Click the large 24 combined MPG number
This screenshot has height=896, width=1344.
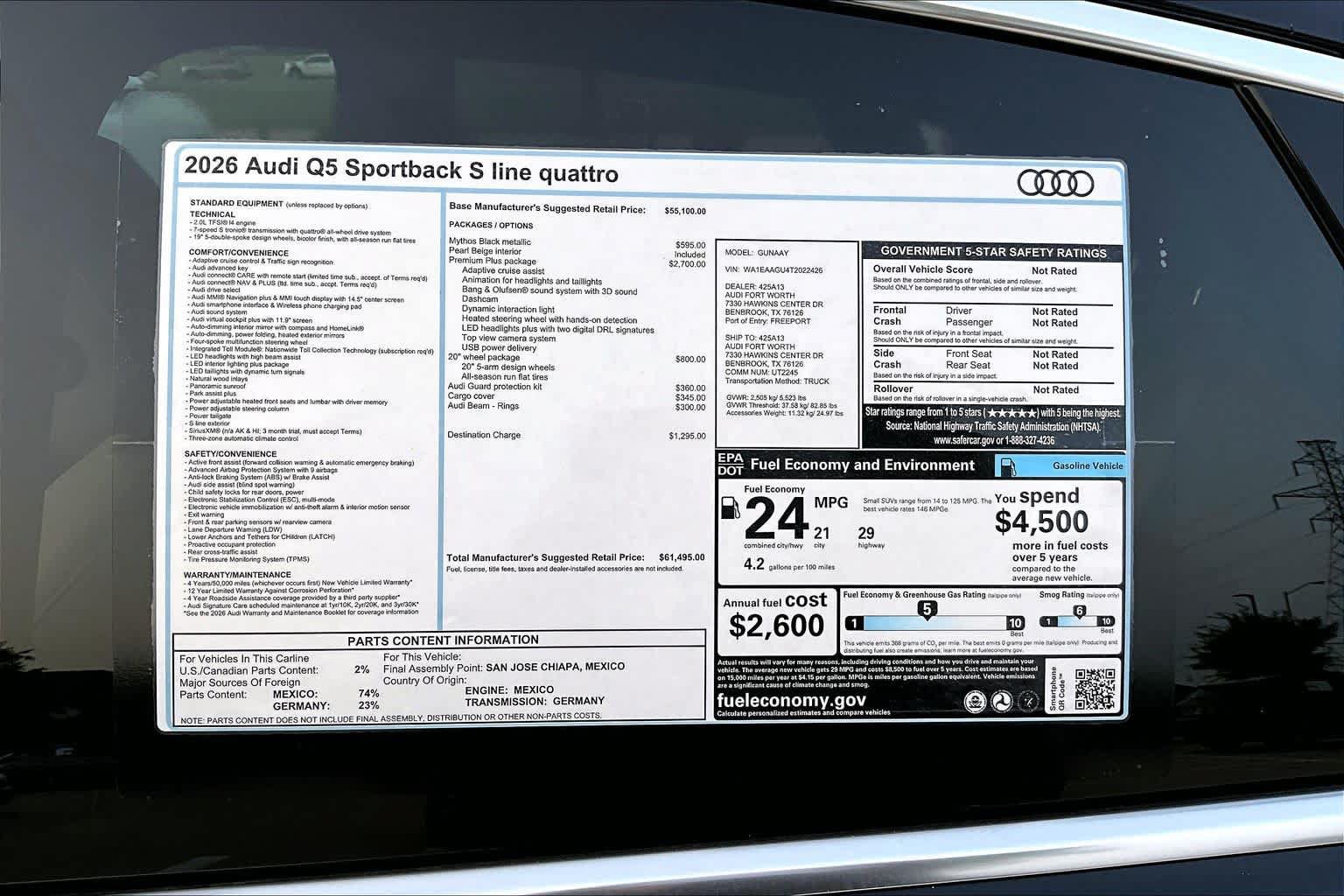[x=776, y=518]
